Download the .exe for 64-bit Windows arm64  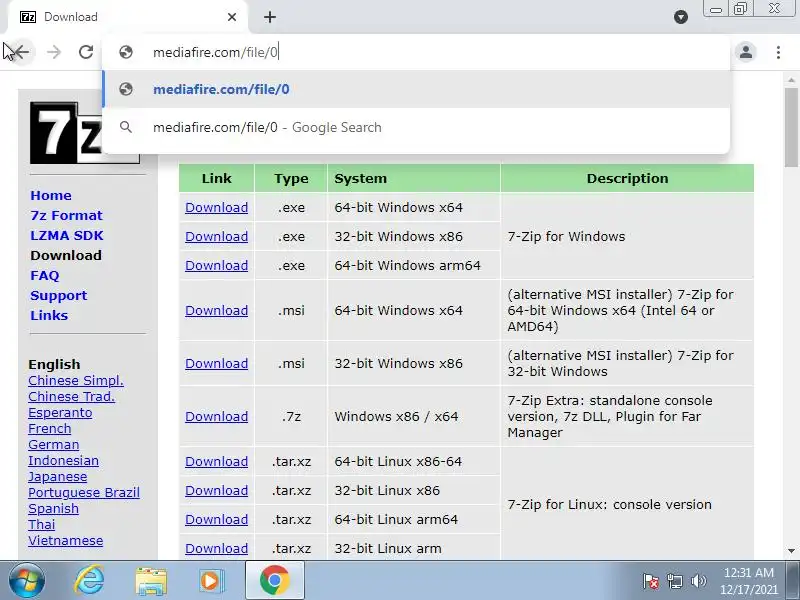[216, 266]
